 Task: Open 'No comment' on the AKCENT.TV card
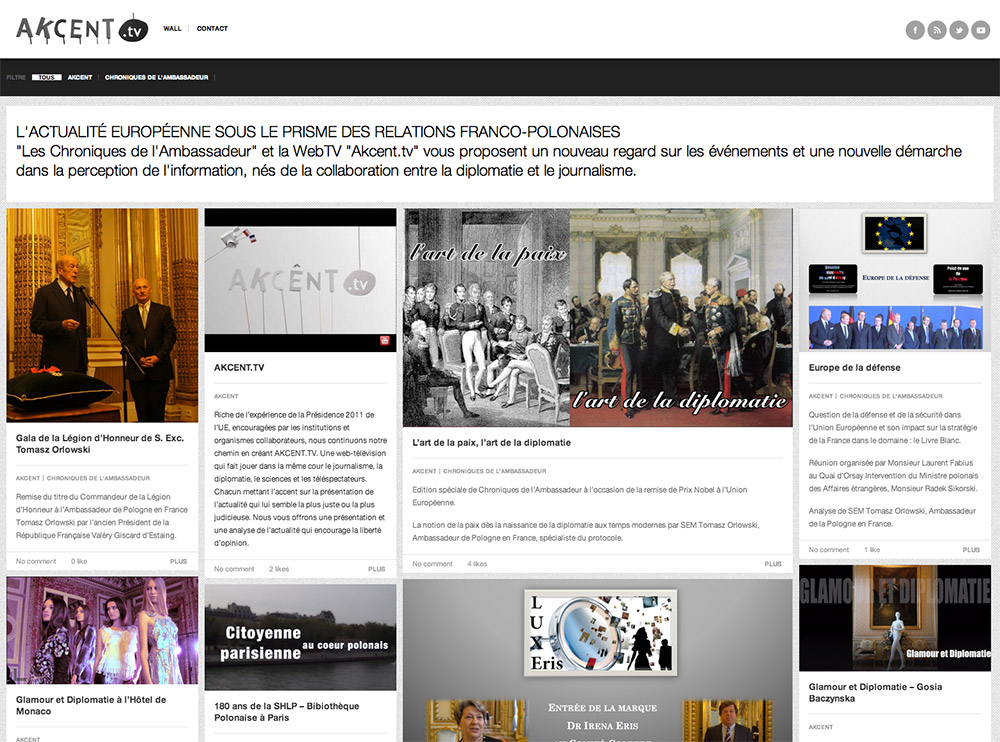point(234,569)
